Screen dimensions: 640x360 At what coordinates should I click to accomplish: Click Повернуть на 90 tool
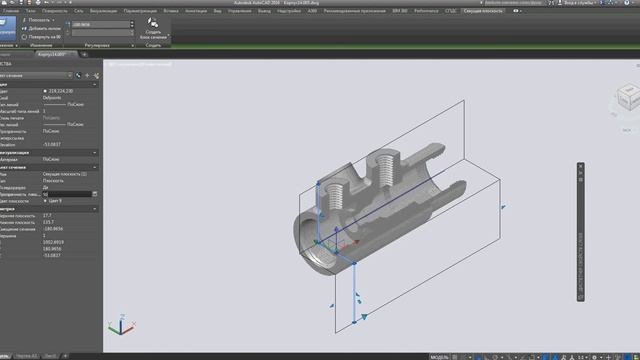(41, 37)
